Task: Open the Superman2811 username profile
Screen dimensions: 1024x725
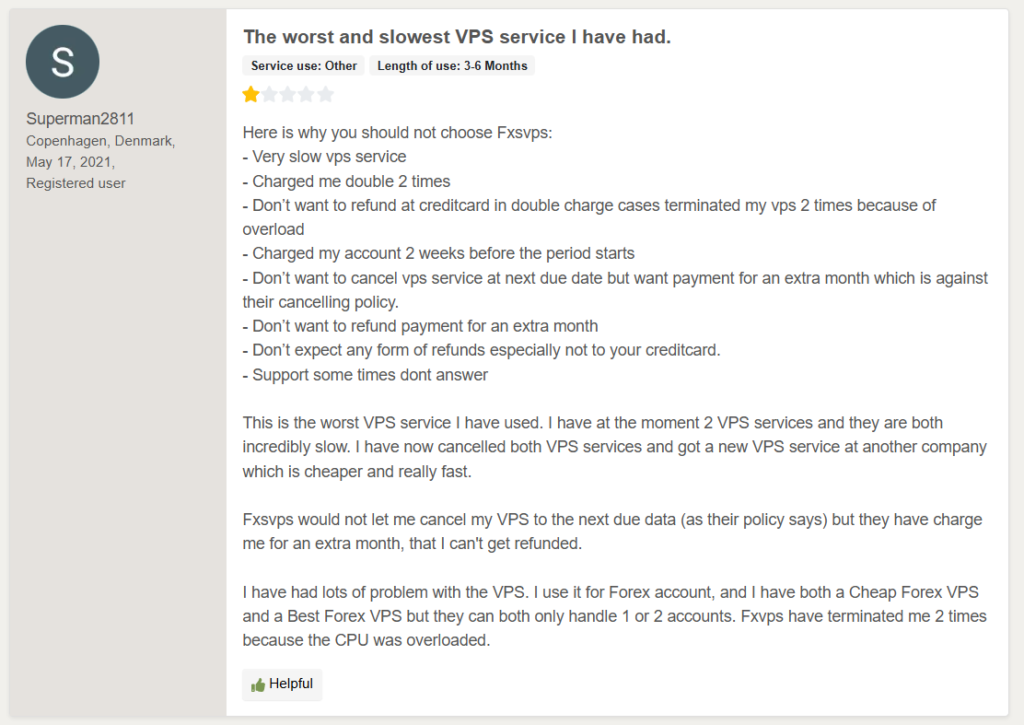Action: [x=80, y=119]
